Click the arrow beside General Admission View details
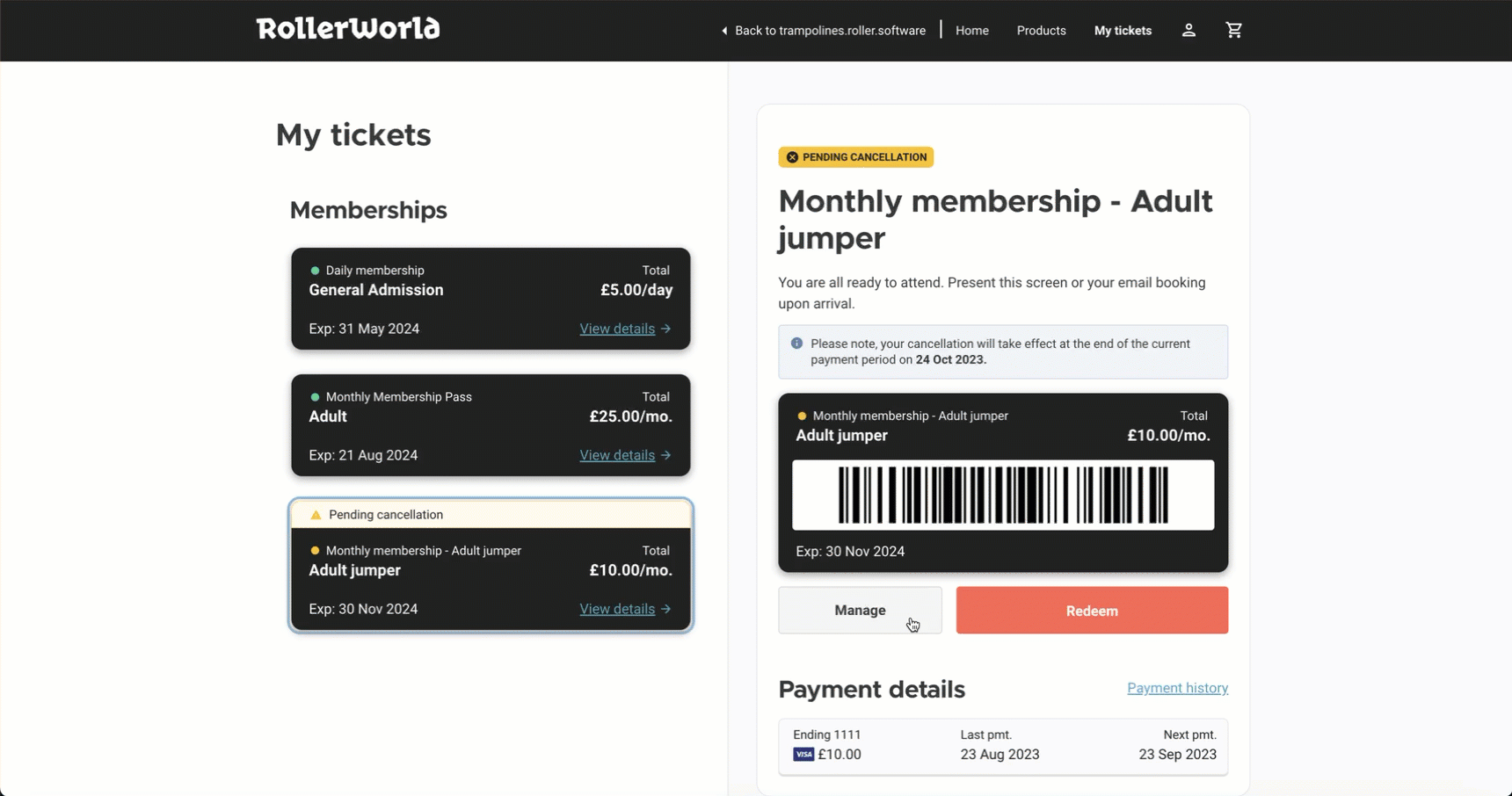1512x796 pixels. (x=665, y=329)
